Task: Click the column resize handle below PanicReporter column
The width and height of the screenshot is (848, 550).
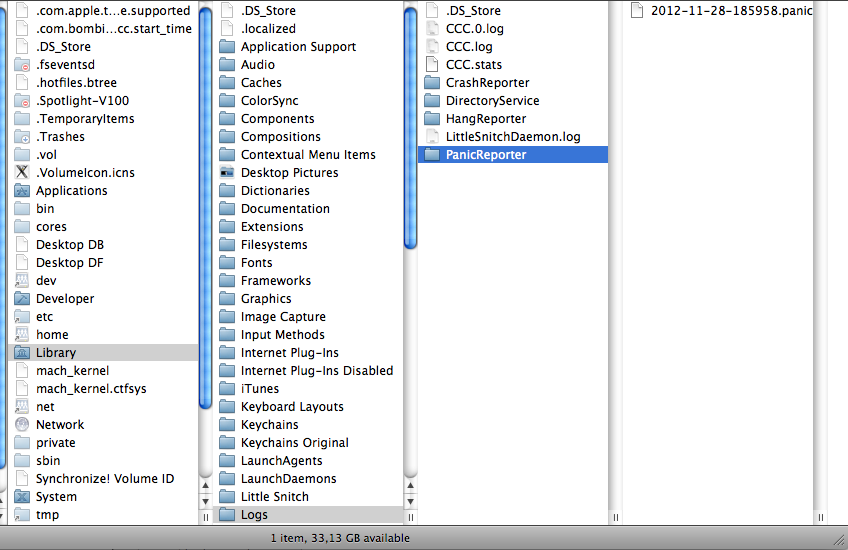Action: 615,518
